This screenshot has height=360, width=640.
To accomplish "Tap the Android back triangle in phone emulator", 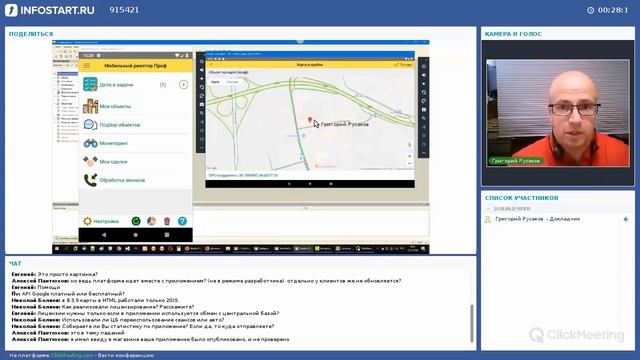I will click(104, 235).
